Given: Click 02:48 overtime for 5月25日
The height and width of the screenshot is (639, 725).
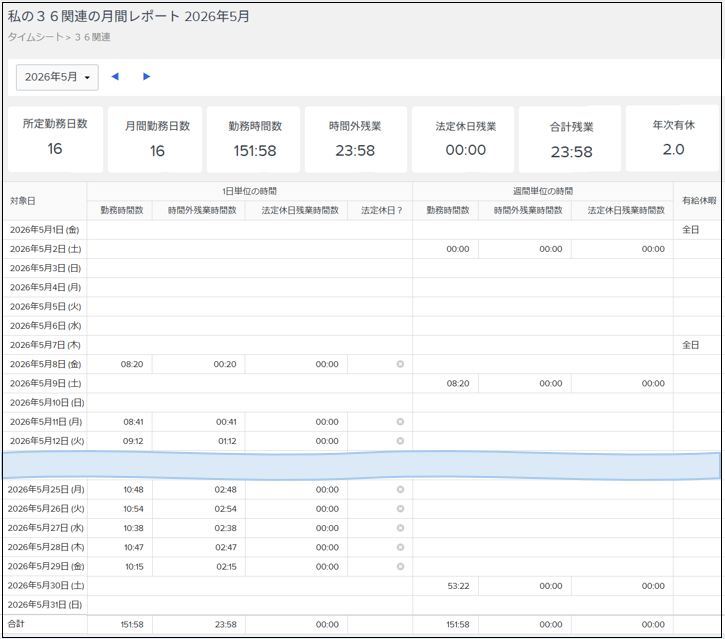Looking at the screenshot, I should tap(225, 490).
